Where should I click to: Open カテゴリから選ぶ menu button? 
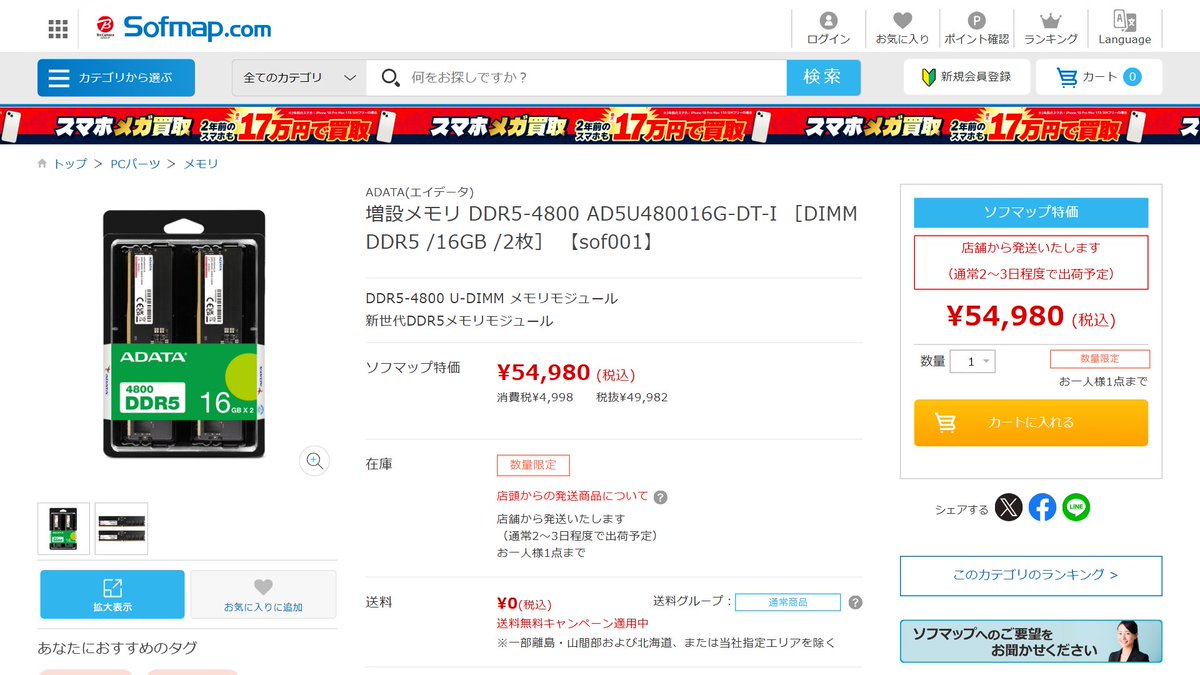coord(116,77)
